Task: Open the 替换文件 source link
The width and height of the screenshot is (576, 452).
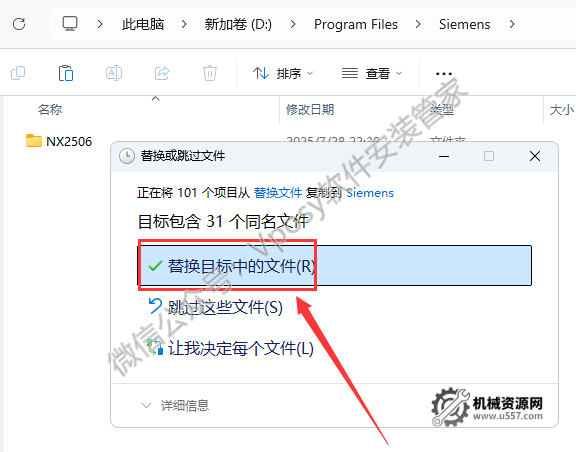Action: 278,193
